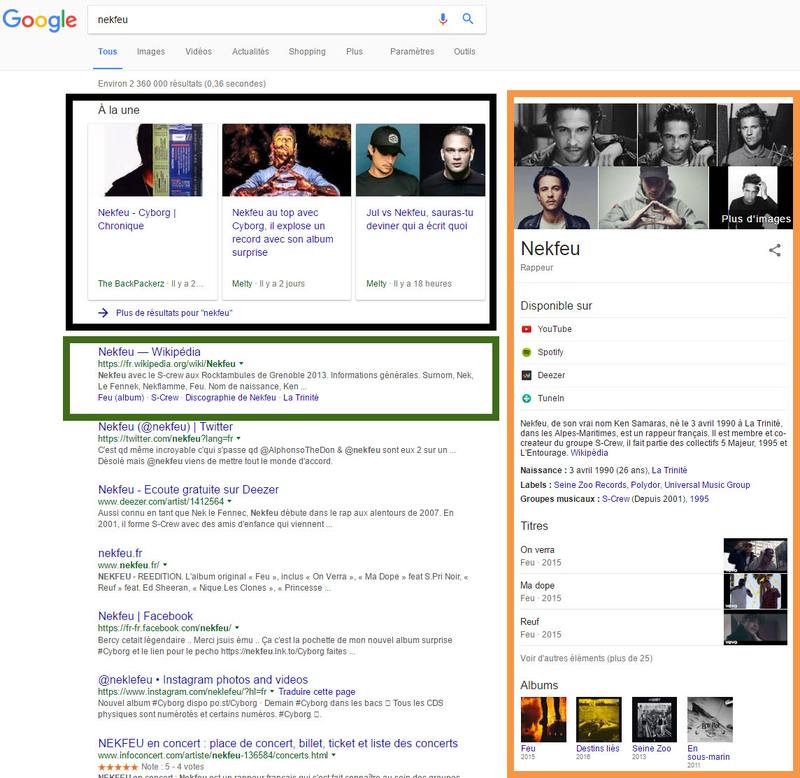Select the Tous tab
This screenshot has width=800, height=778.
coord(108,52)
